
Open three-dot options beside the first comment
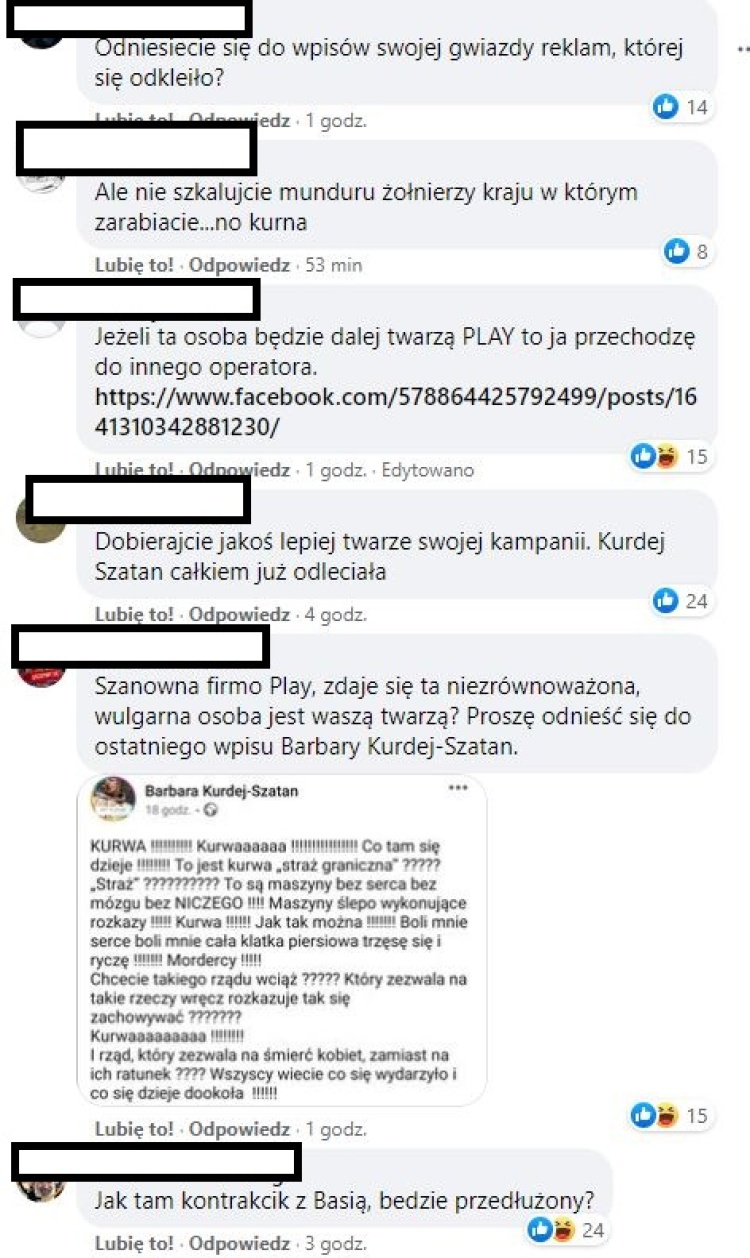tap(744, 47)
